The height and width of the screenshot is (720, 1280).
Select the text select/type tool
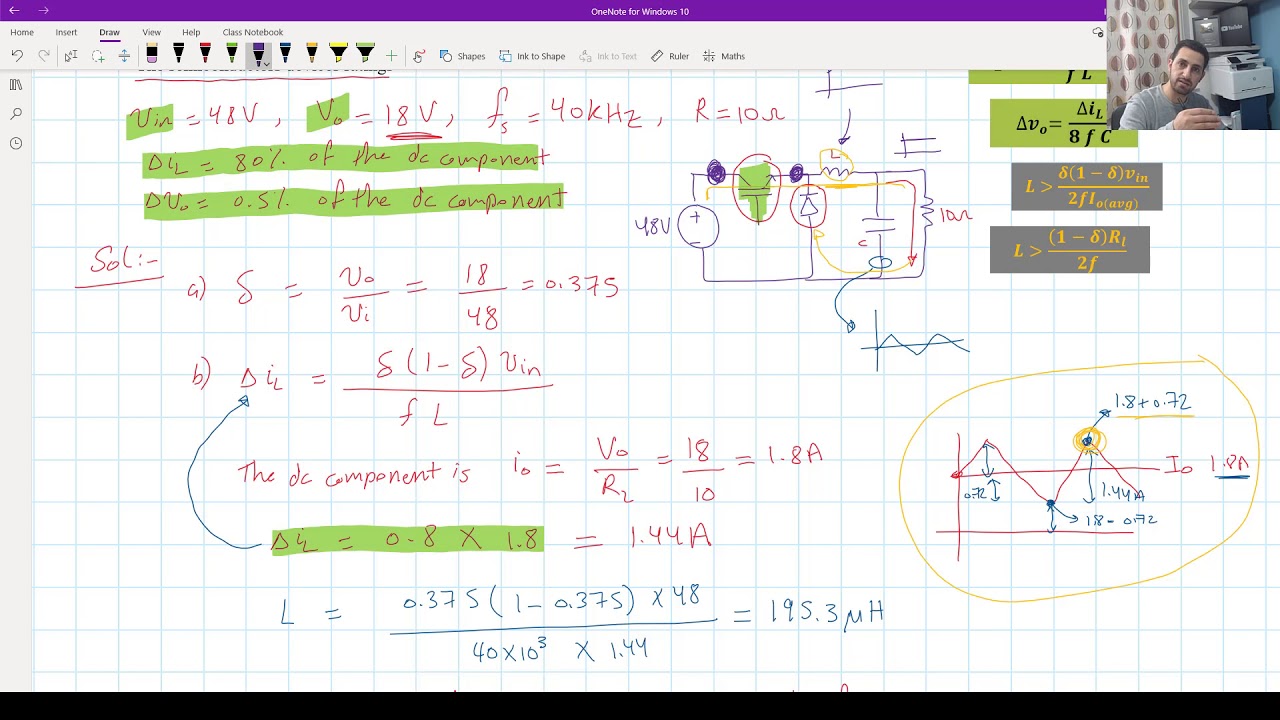[x=70, y=56]
